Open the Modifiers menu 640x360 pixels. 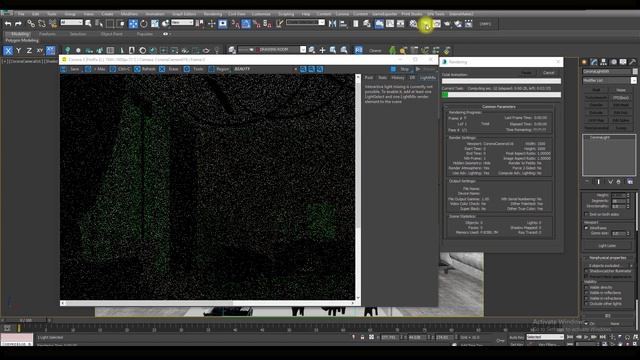(x=129, y=14)
